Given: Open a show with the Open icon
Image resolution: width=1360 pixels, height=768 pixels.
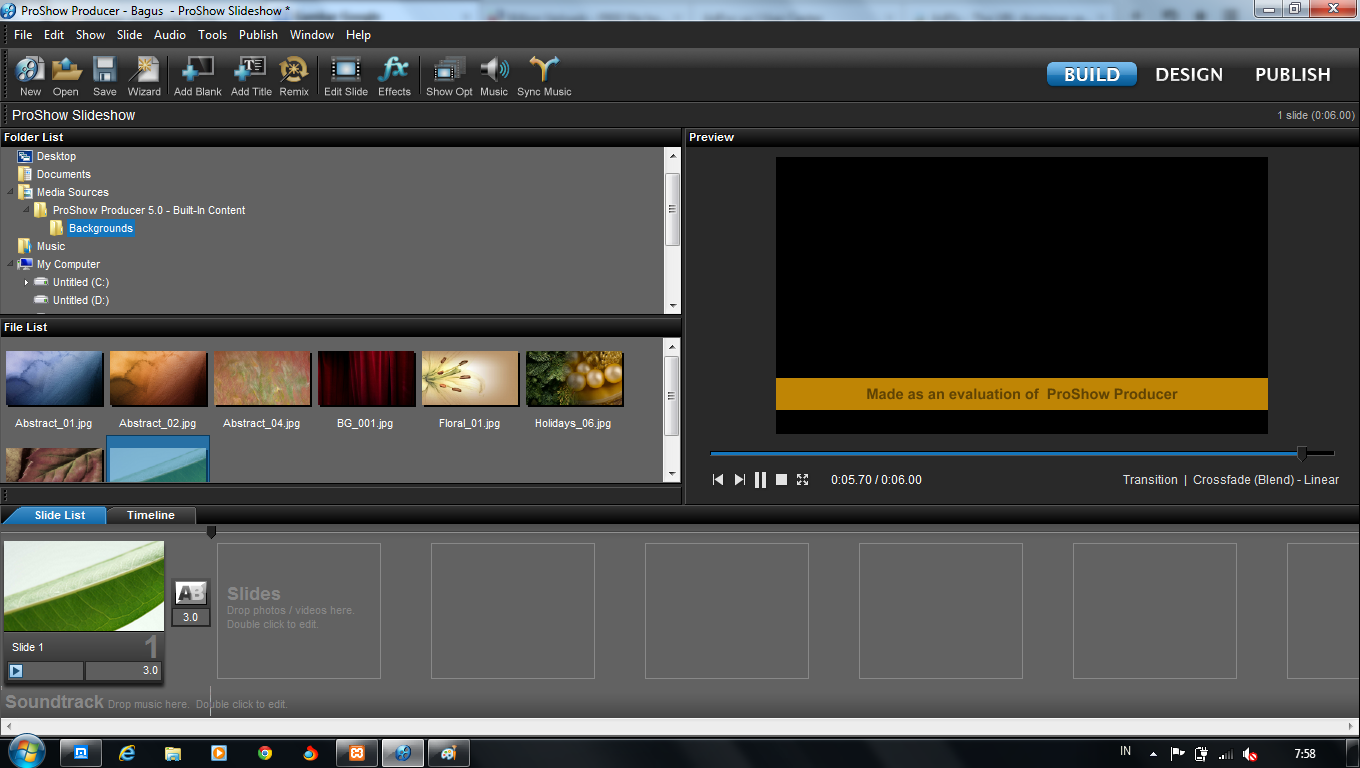Looking at the screenshot, I should pos(66,76).
